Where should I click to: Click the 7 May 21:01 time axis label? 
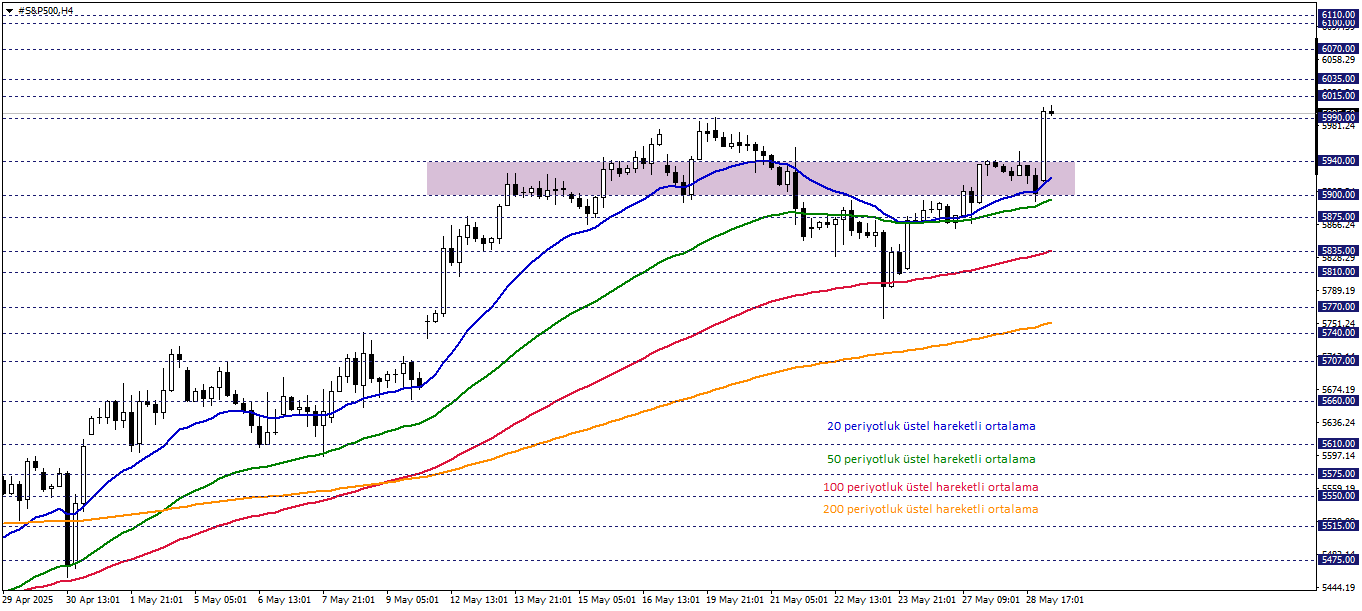pos(349,601)
